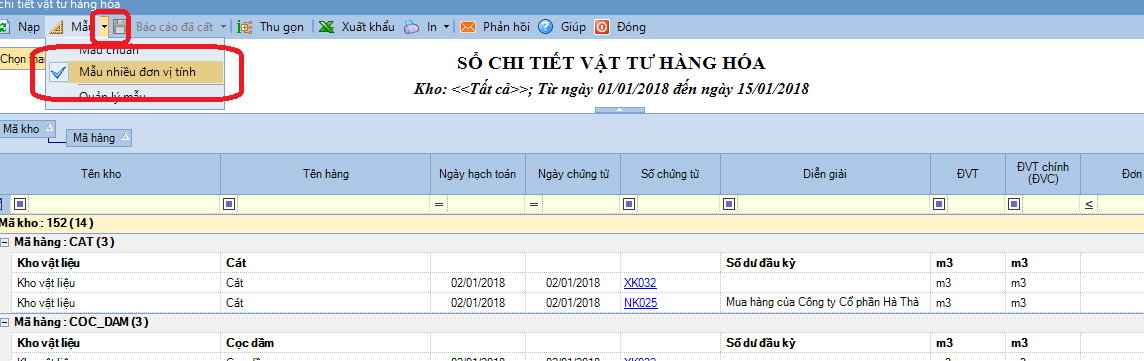Image resolution: width=1144 pixels, height=361 pixels.
Task: Click the save template floppy icon
Action: 120,28
